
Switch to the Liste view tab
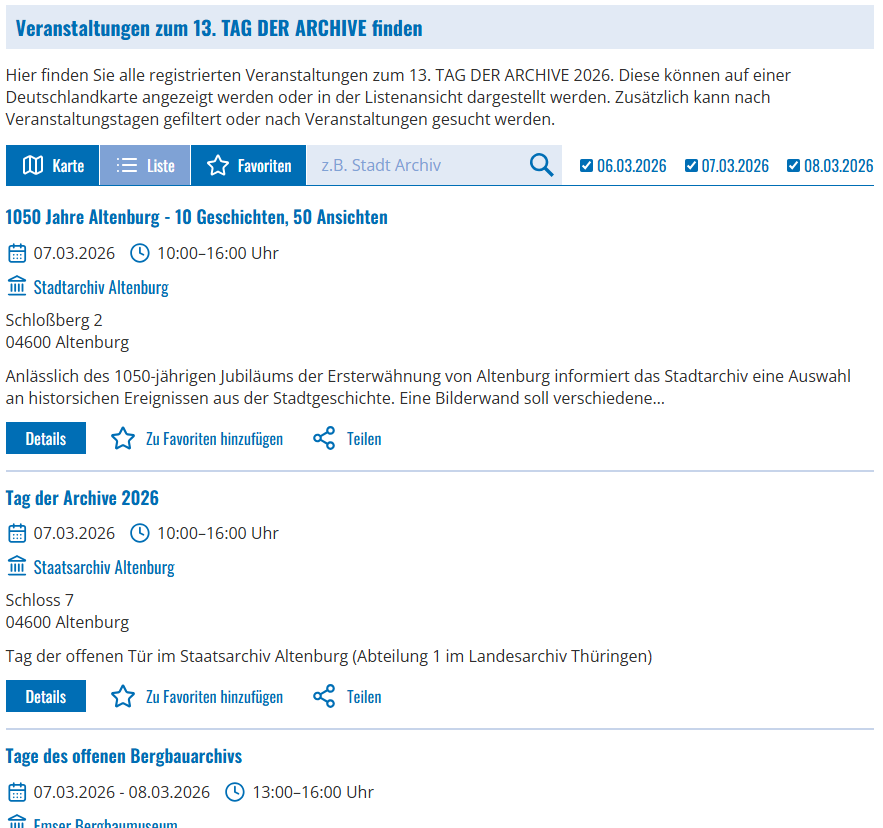coord(145,166)
